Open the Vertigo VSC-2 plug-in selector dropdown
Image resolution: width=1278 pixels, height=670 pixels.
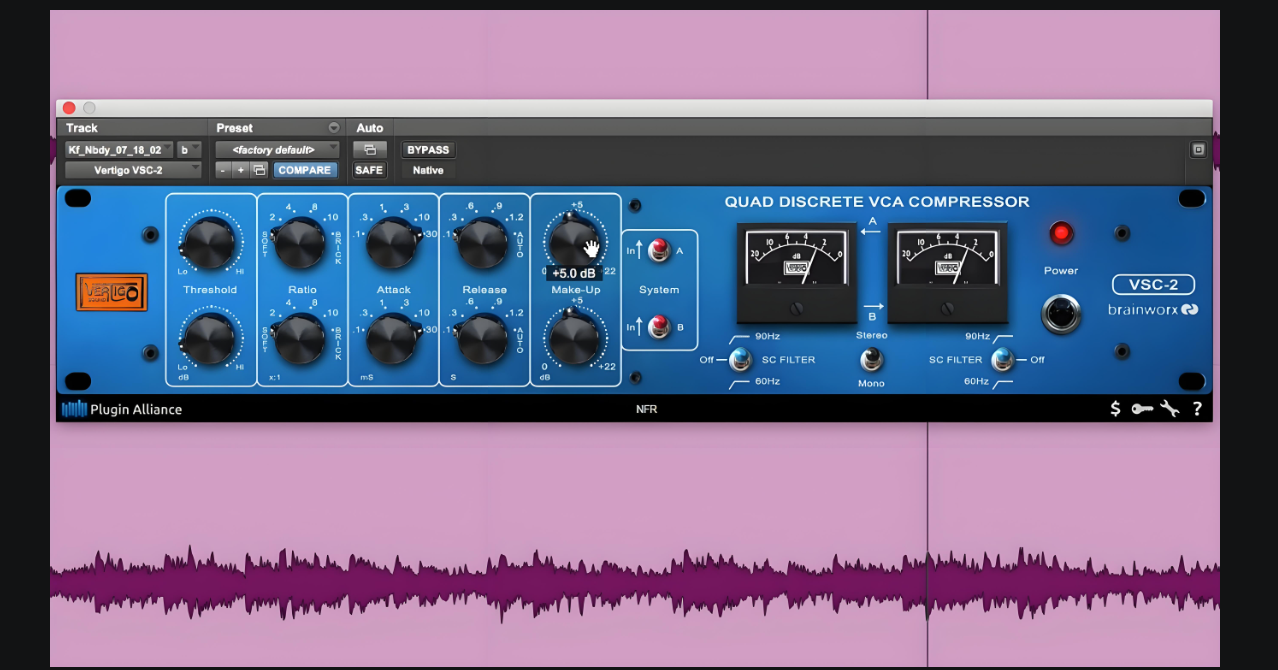[133, 170]
